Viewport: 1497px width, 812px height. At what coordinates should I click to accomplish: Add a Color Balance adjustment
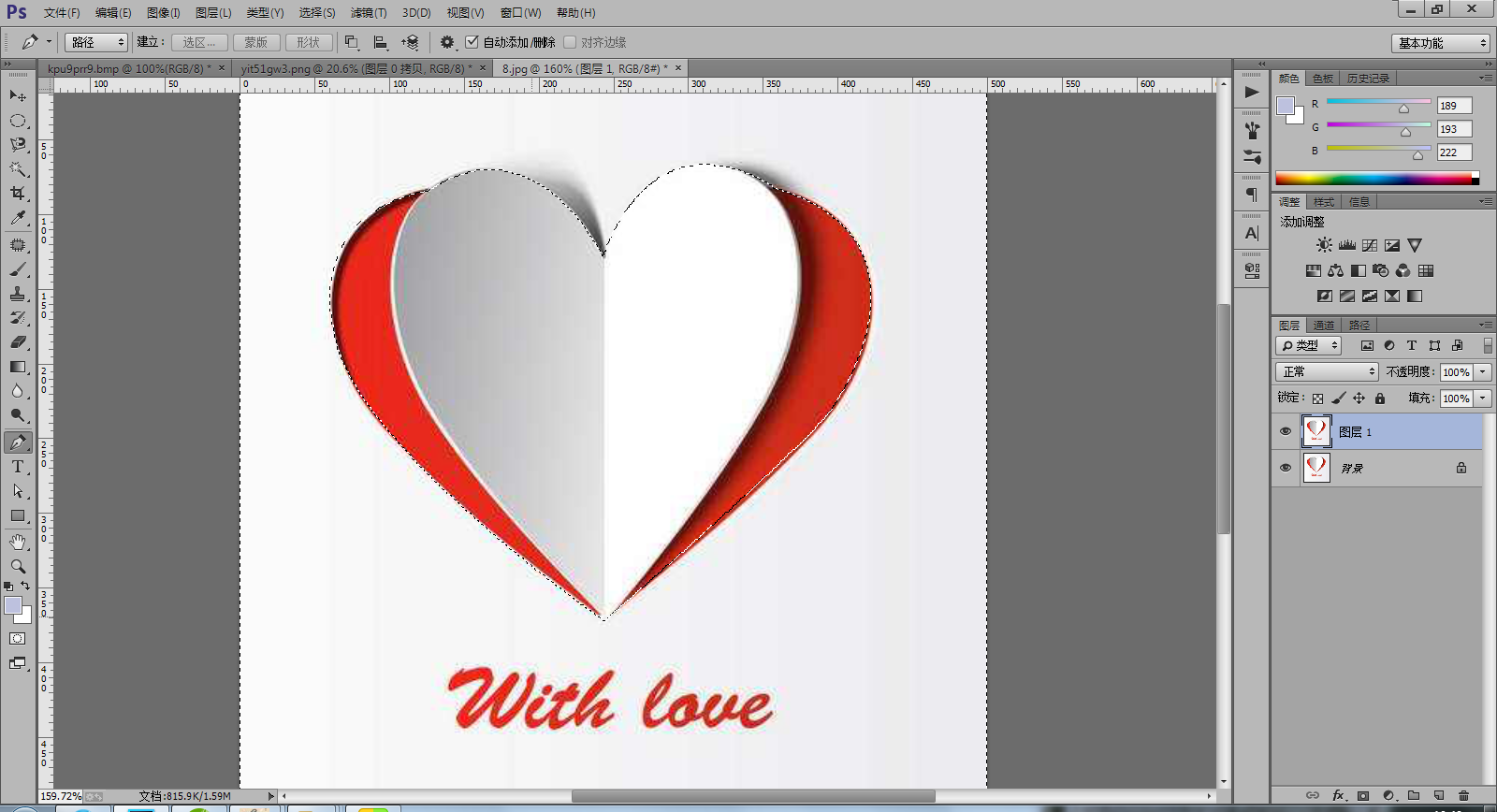[x=1336, y=270]
